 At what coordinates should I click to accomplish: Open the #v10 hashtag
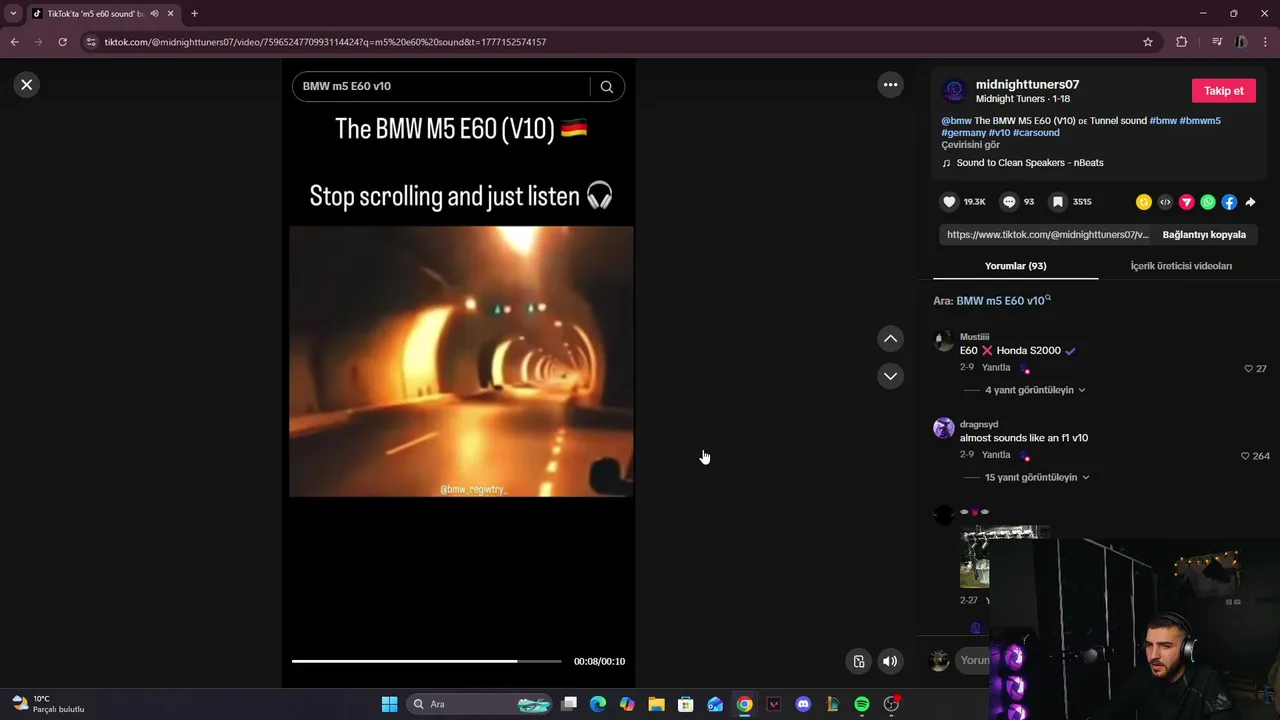(x=999, y=133)
